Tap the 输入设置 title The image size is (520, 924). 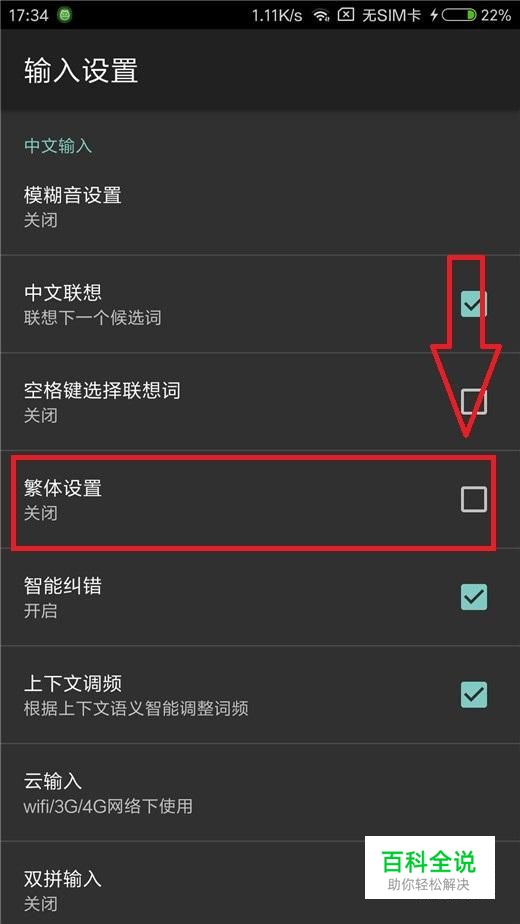click(81, 71)
